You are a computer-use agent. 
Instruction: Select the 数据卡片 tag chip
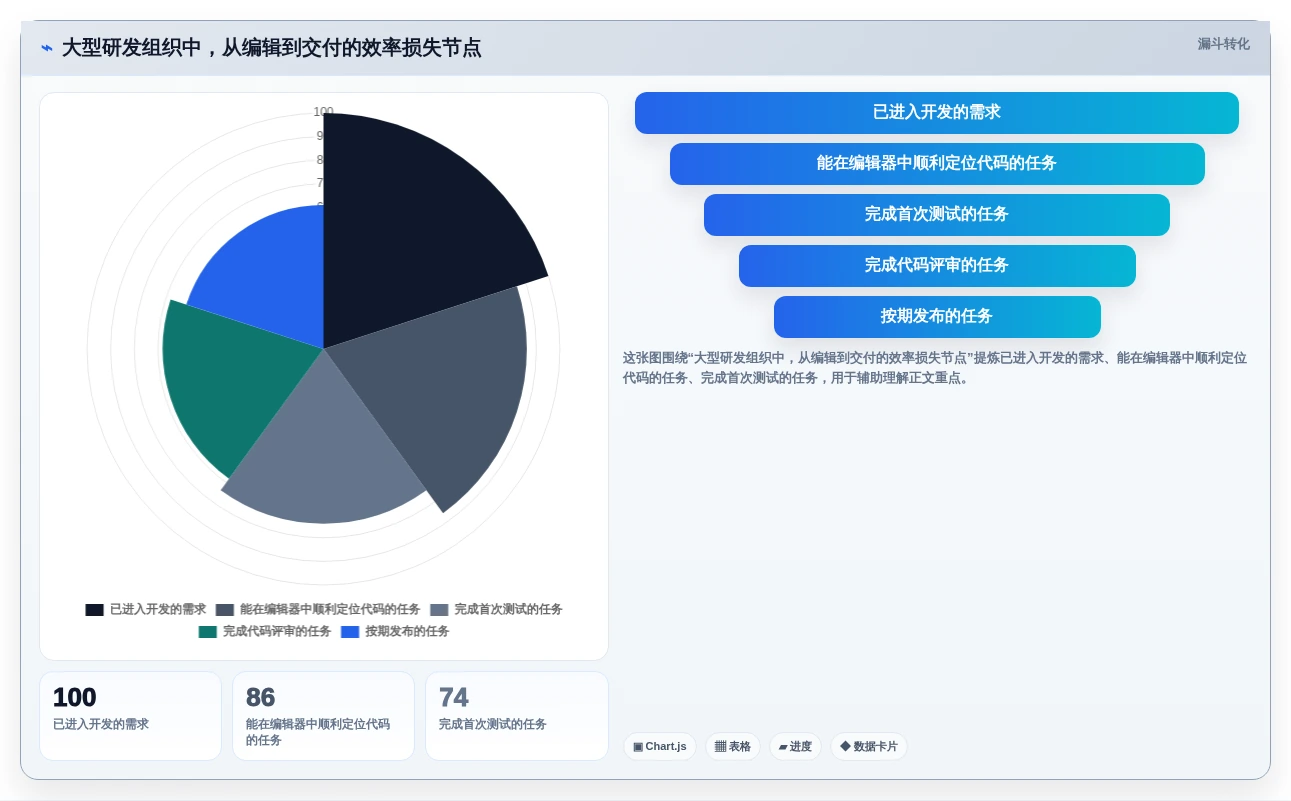pos(869,747)
